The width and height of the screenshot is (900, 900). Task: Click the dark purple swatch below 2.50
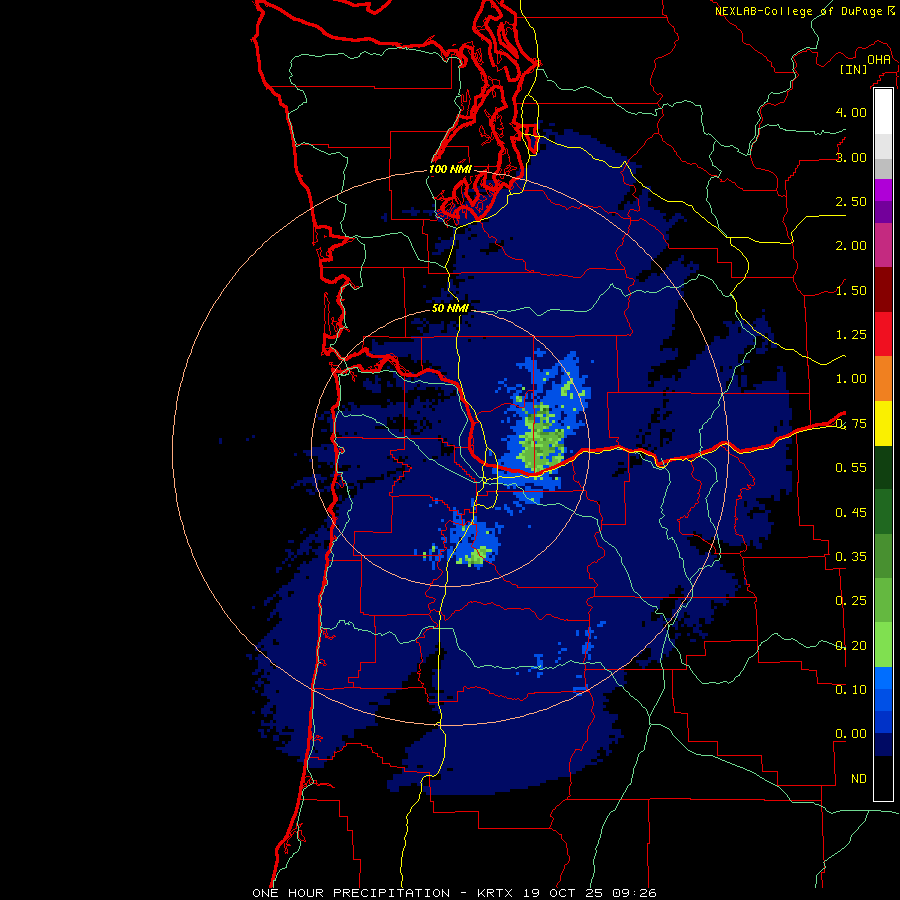click(883, 212)
